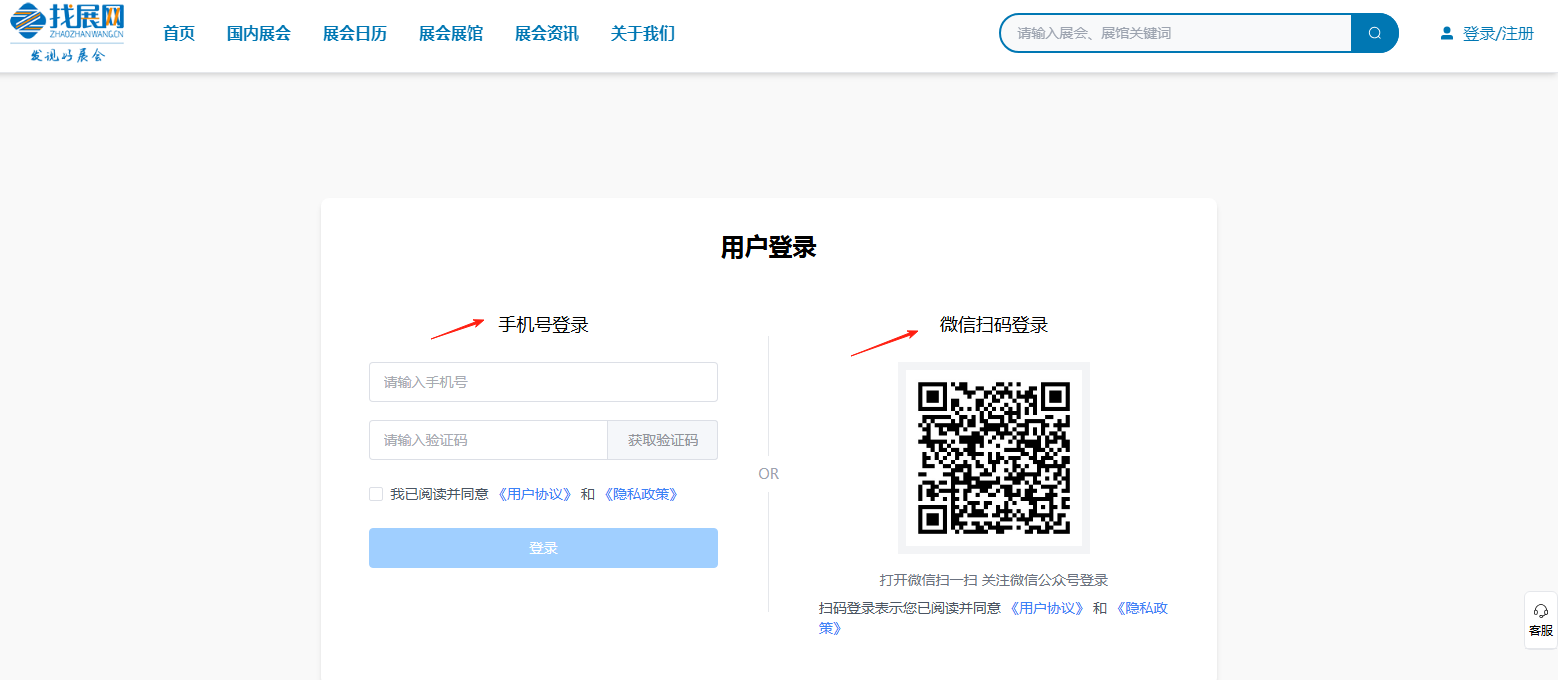
Task: Click the blue 登录 button
Action: click(x=543, y=548)
